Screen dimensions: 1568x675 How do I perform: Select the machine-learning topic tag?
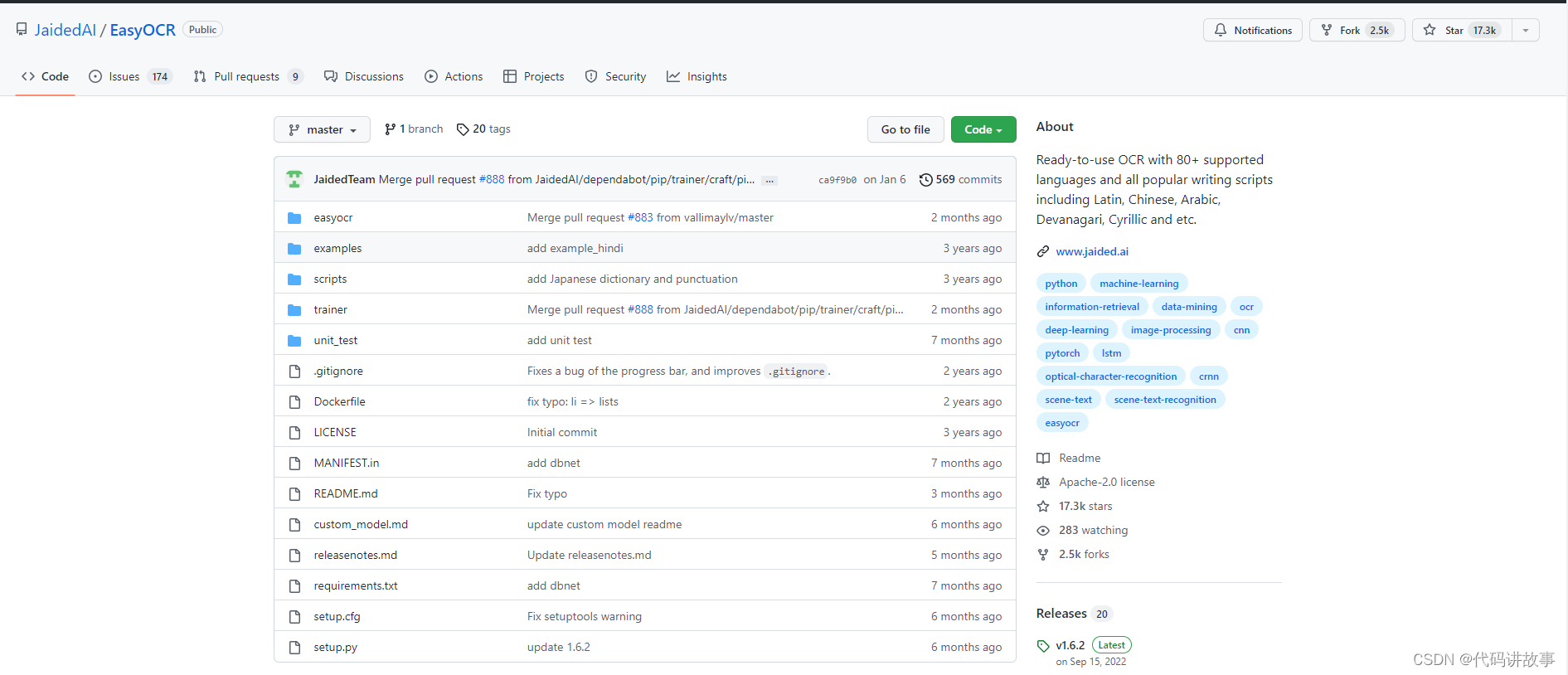pyautogui.click(x=1138, y=284)
